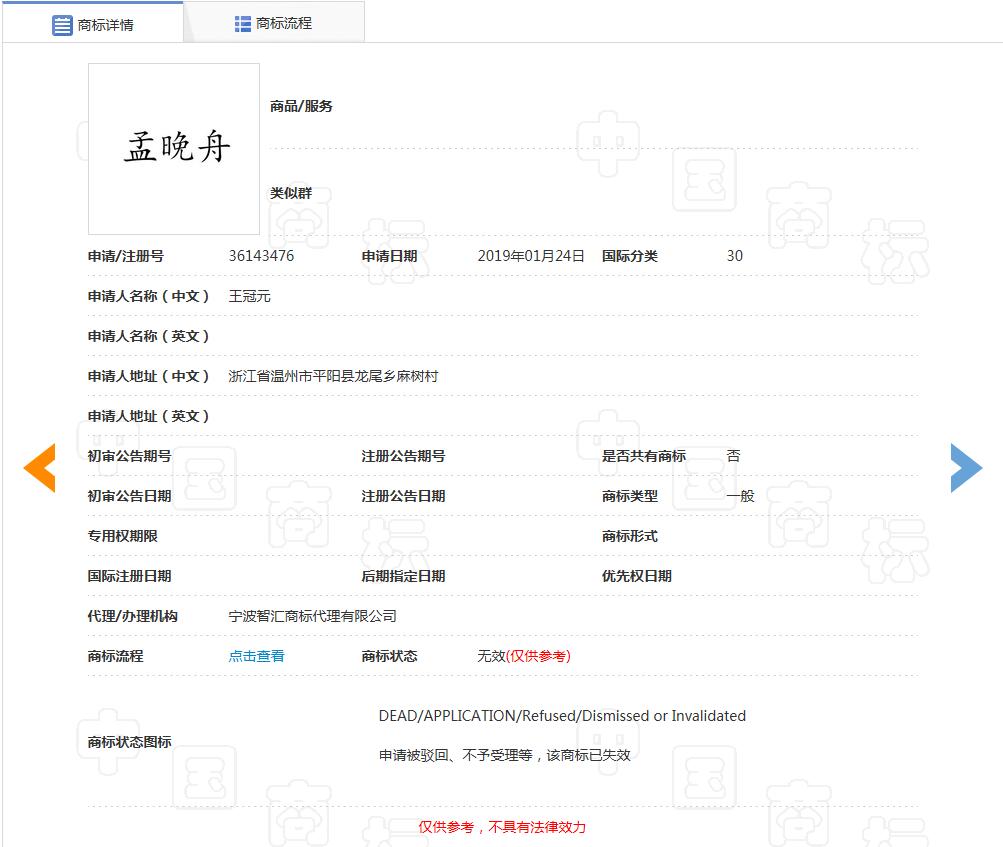The image size is (1003, 847).
Task: Click the 申请被驳回 status explanation text
Action: click(504, 755)
